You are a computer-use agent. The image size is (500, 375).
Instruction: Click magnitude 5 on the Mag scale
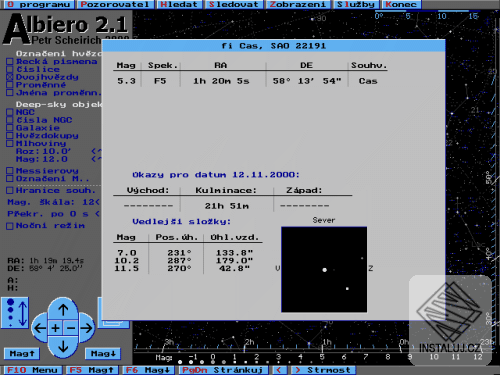click(322, 357)
